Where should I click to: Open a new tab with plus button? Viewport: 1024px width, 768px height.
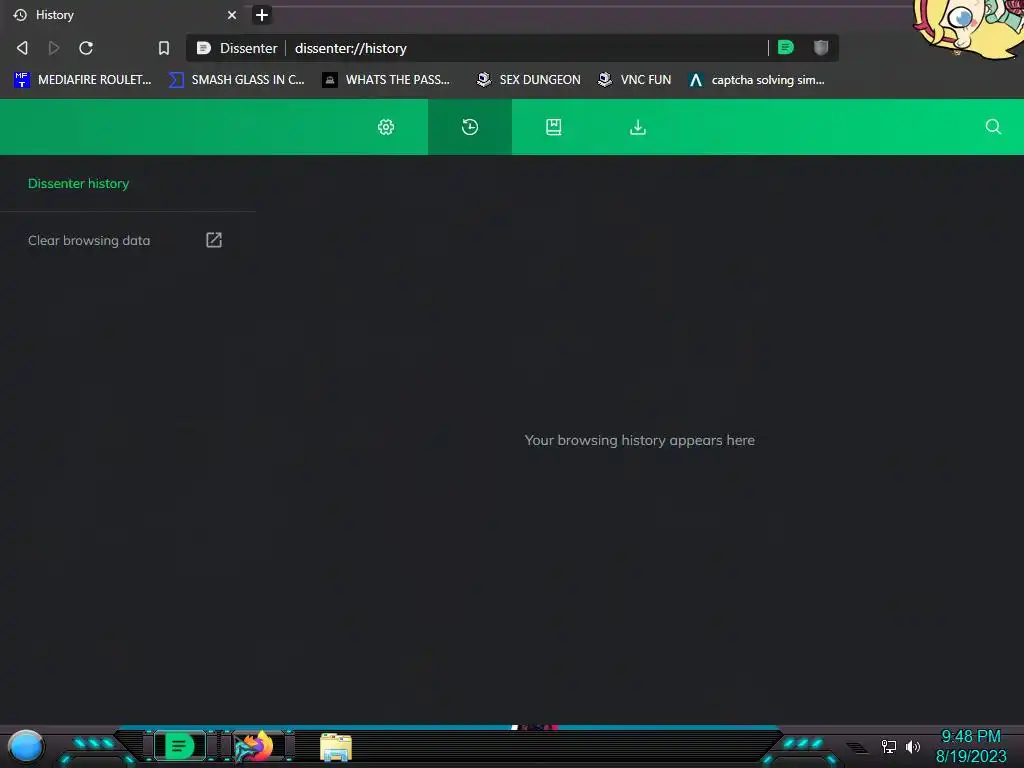[262, 15]
